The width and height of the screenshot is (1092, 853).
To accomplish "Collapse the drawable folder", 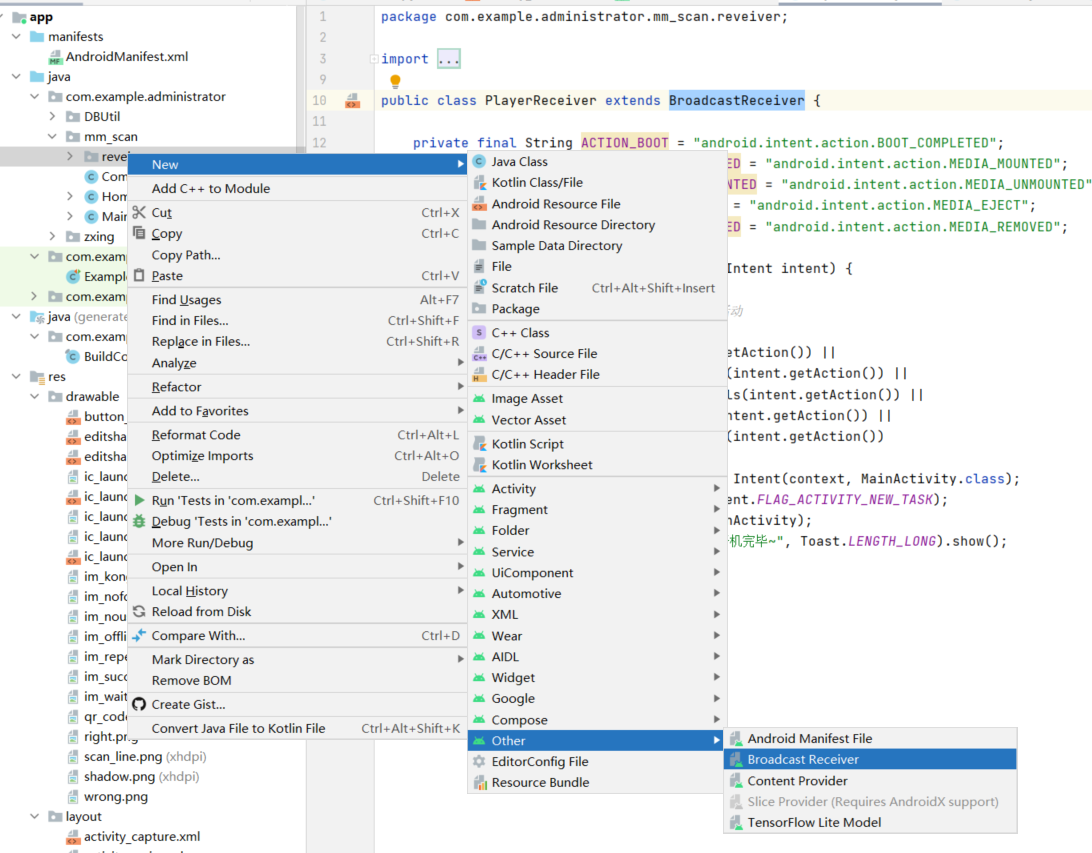I will click(34, 396).
